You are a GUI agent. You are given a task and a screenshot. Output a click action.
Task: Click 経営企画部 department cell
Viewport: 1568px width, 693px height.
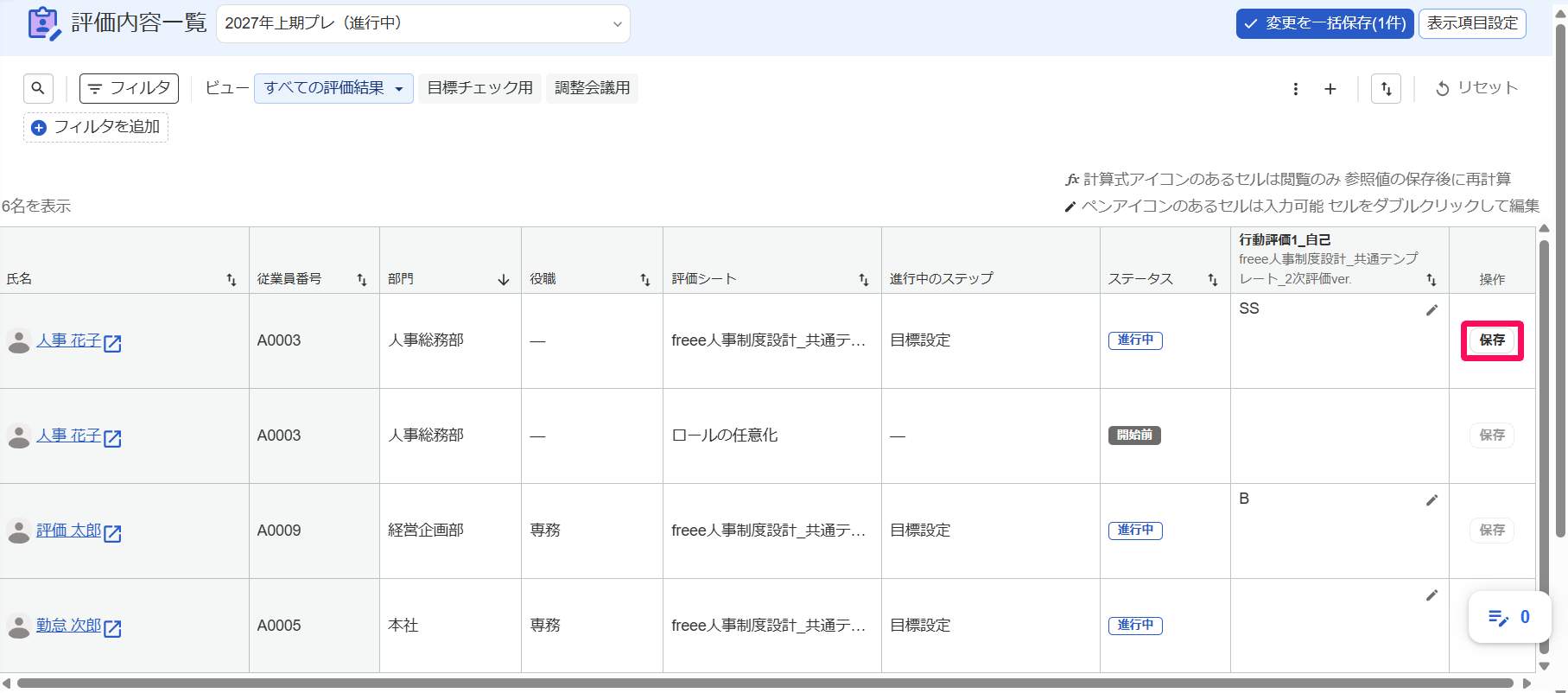coord(450,531)
